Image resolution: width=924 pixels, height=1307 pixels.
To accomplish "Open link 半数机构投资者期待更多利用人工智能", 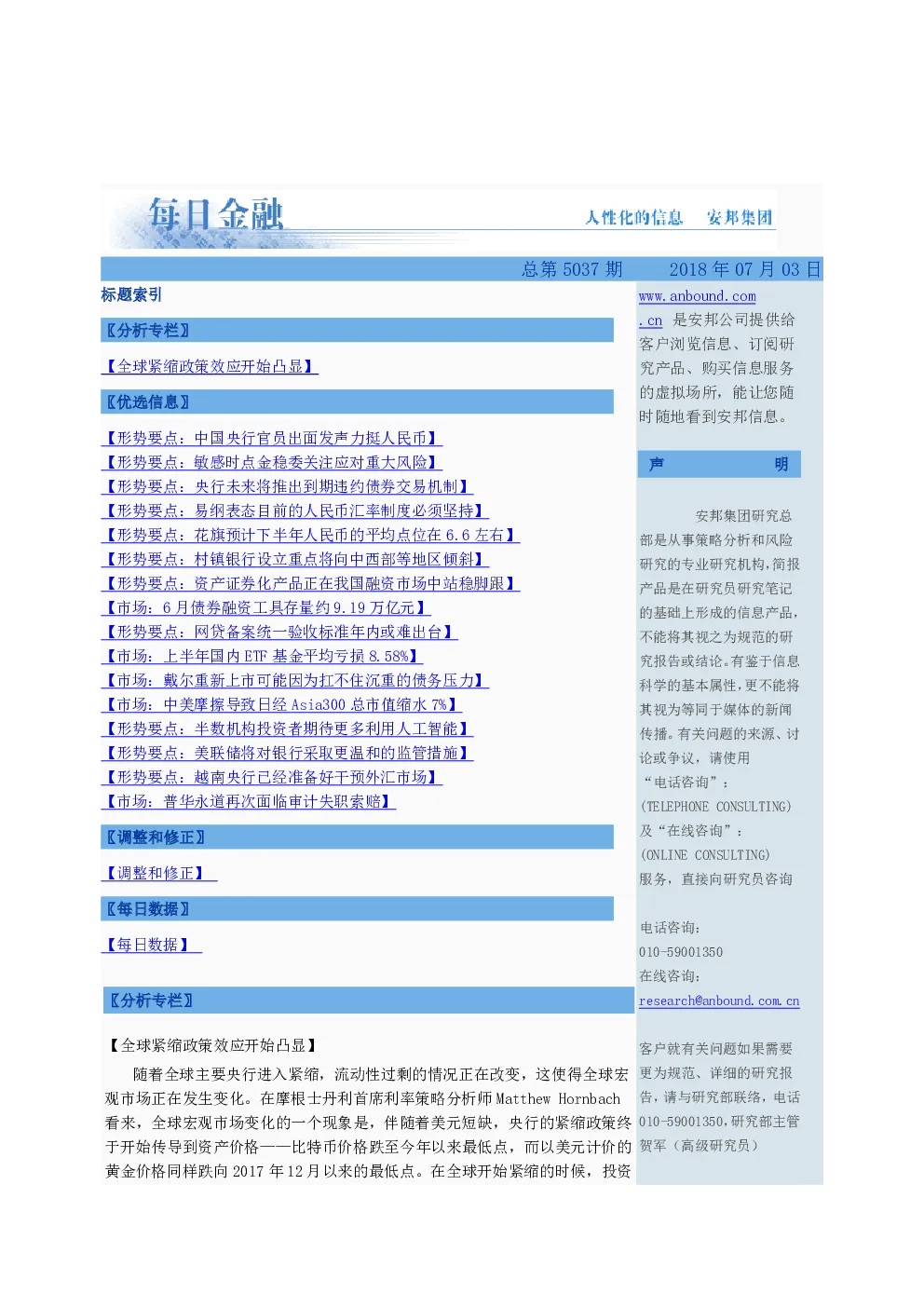I will 287,728.
